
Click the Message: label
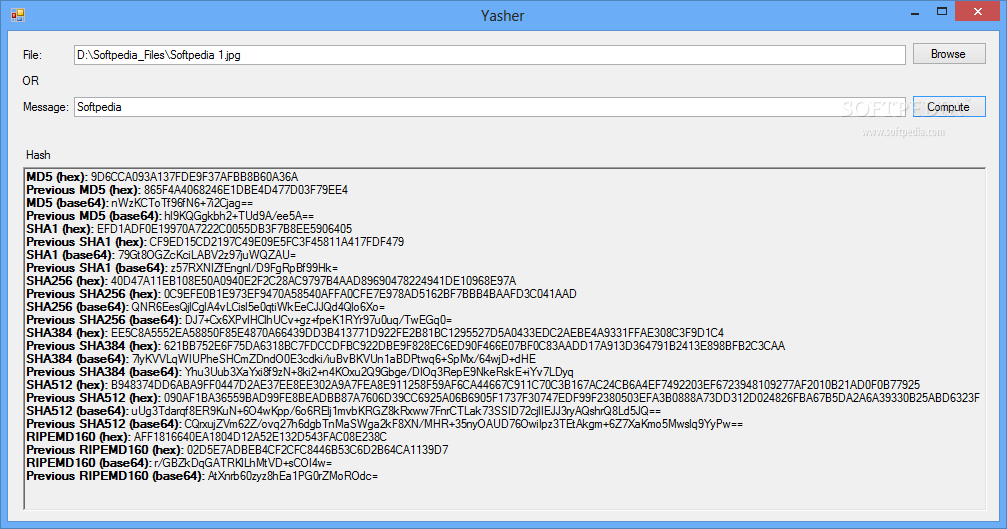[46, 107]
